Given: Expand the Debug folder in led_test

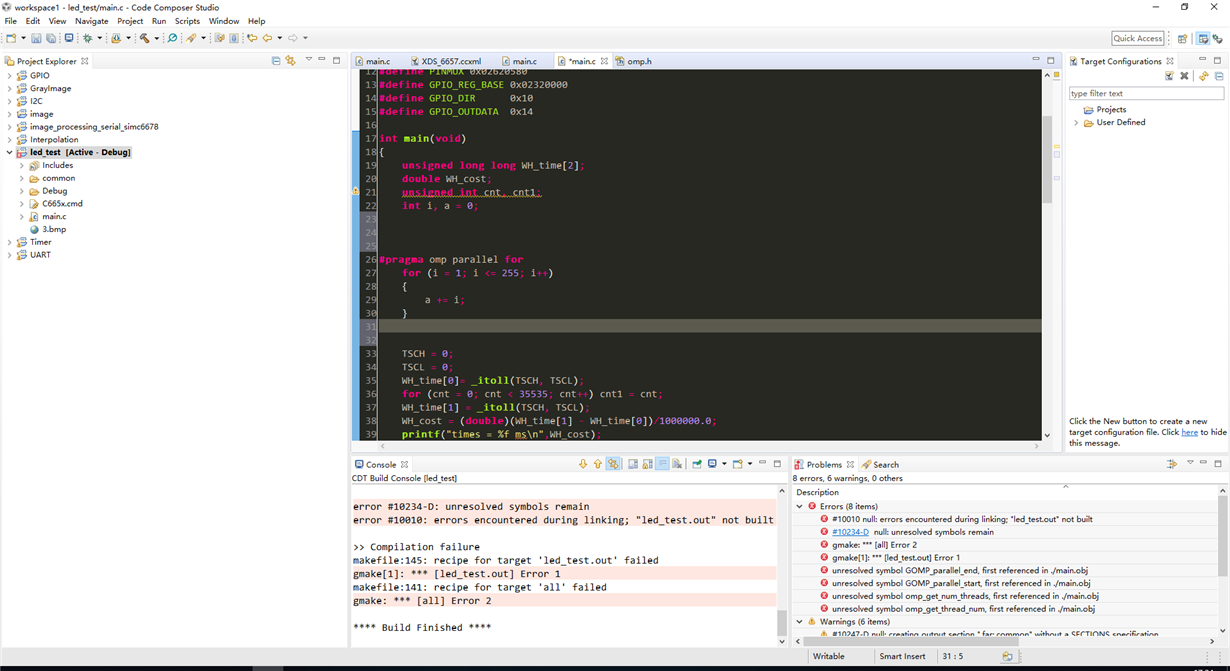Looking at the screenshot, I should click(22, 191).
